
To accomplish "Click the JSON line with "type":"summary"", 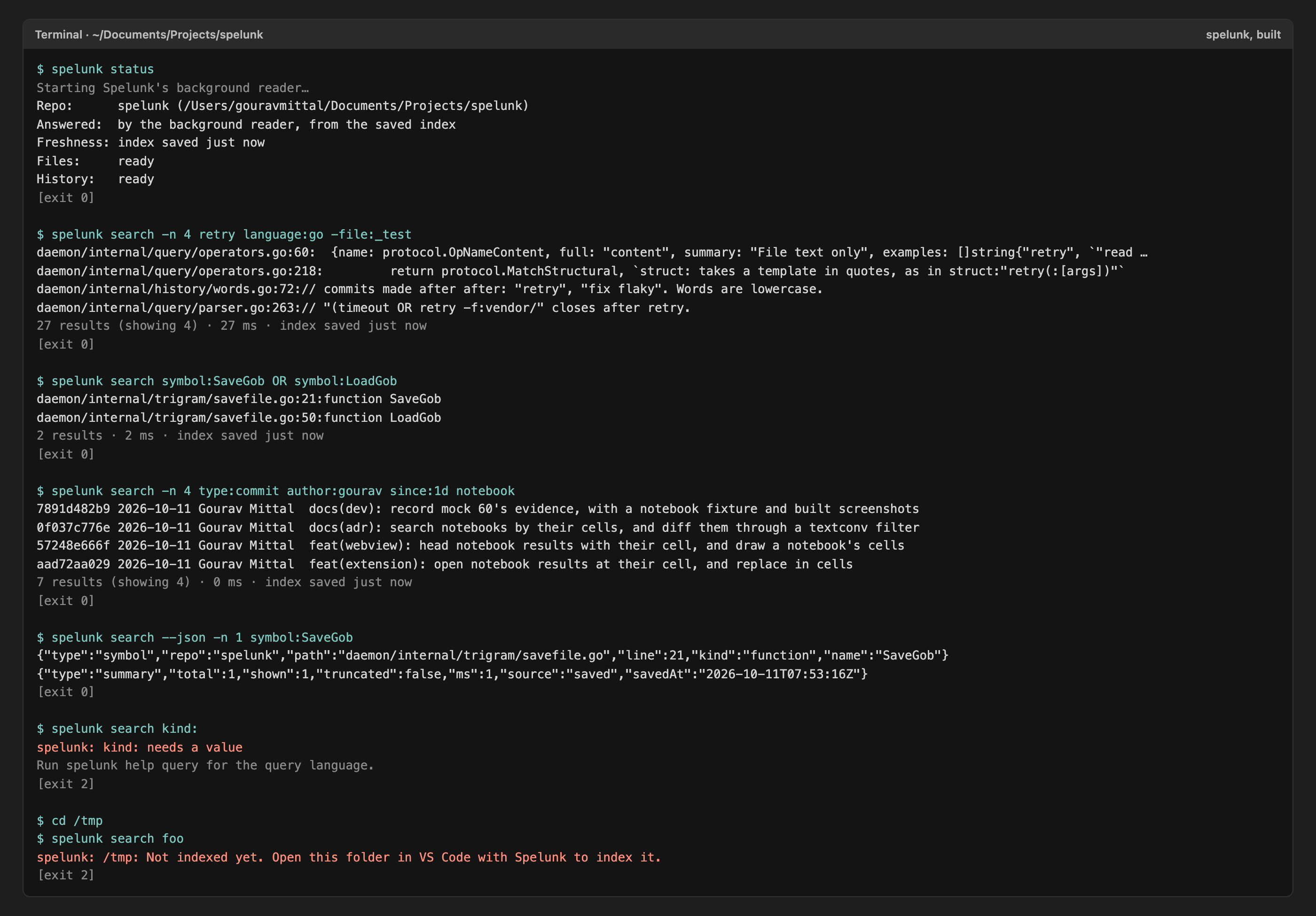I will [x=452, y=674].
